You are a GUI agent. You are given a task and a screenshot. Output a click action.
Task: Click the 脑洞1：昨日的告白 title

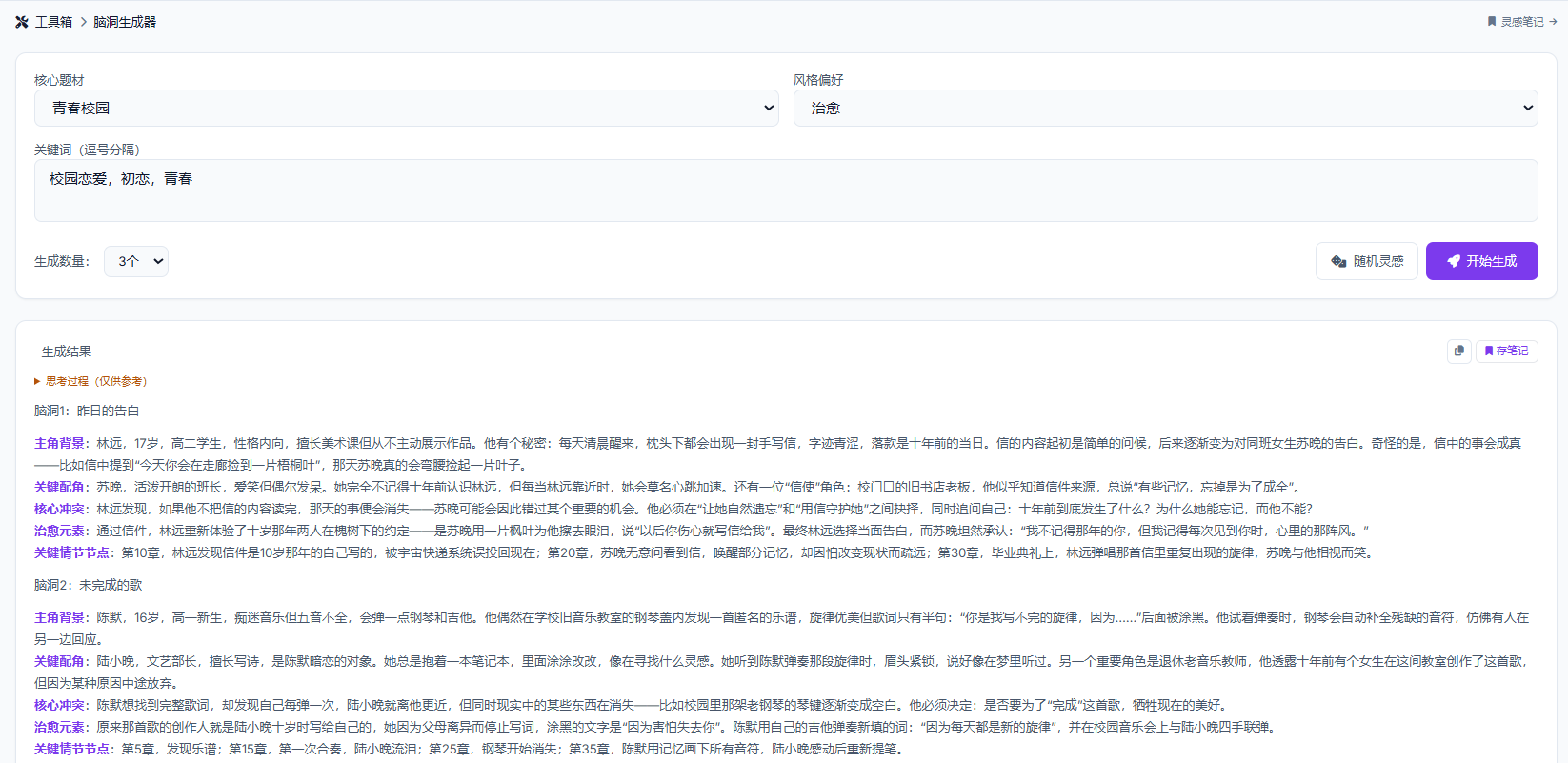[87, 411]
